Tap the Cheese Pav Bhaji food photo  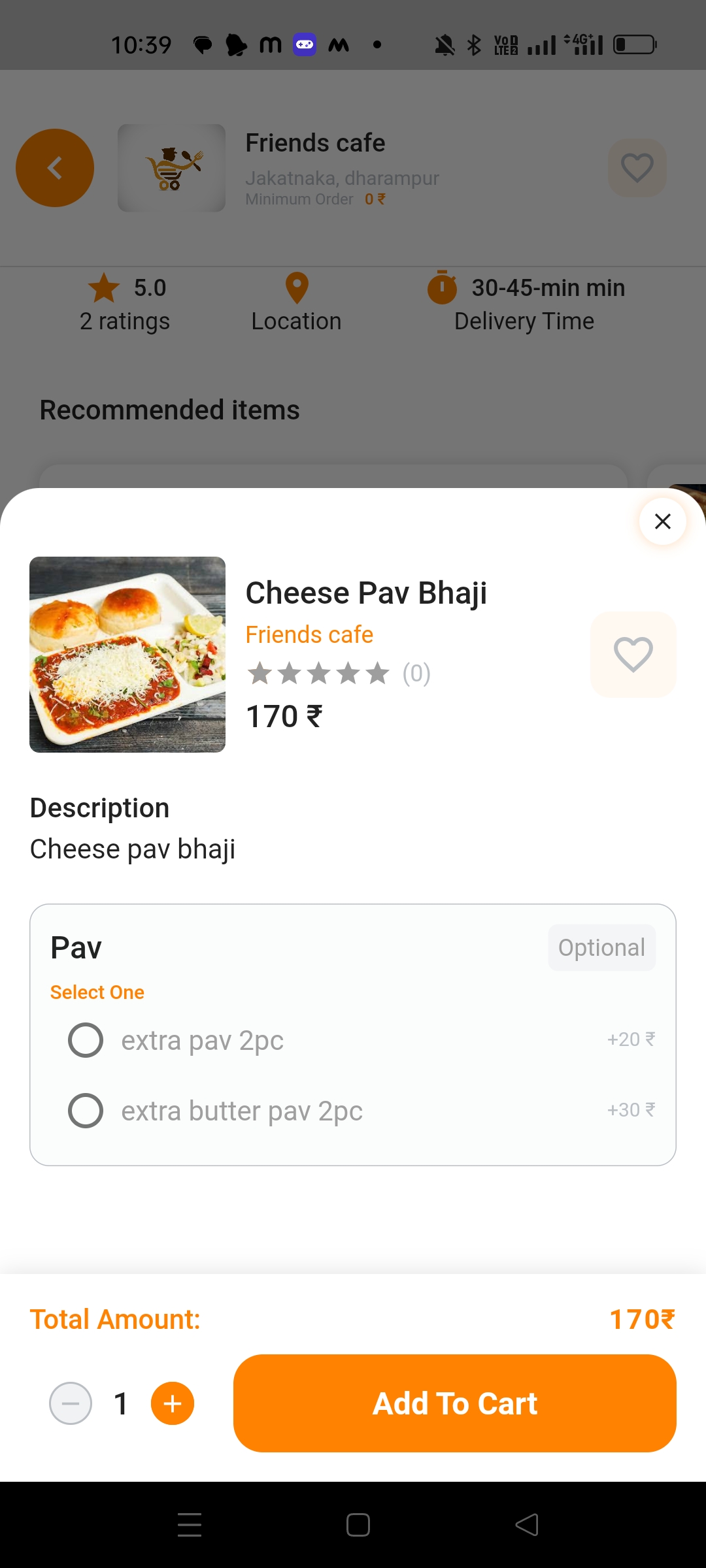pos(127,655)
